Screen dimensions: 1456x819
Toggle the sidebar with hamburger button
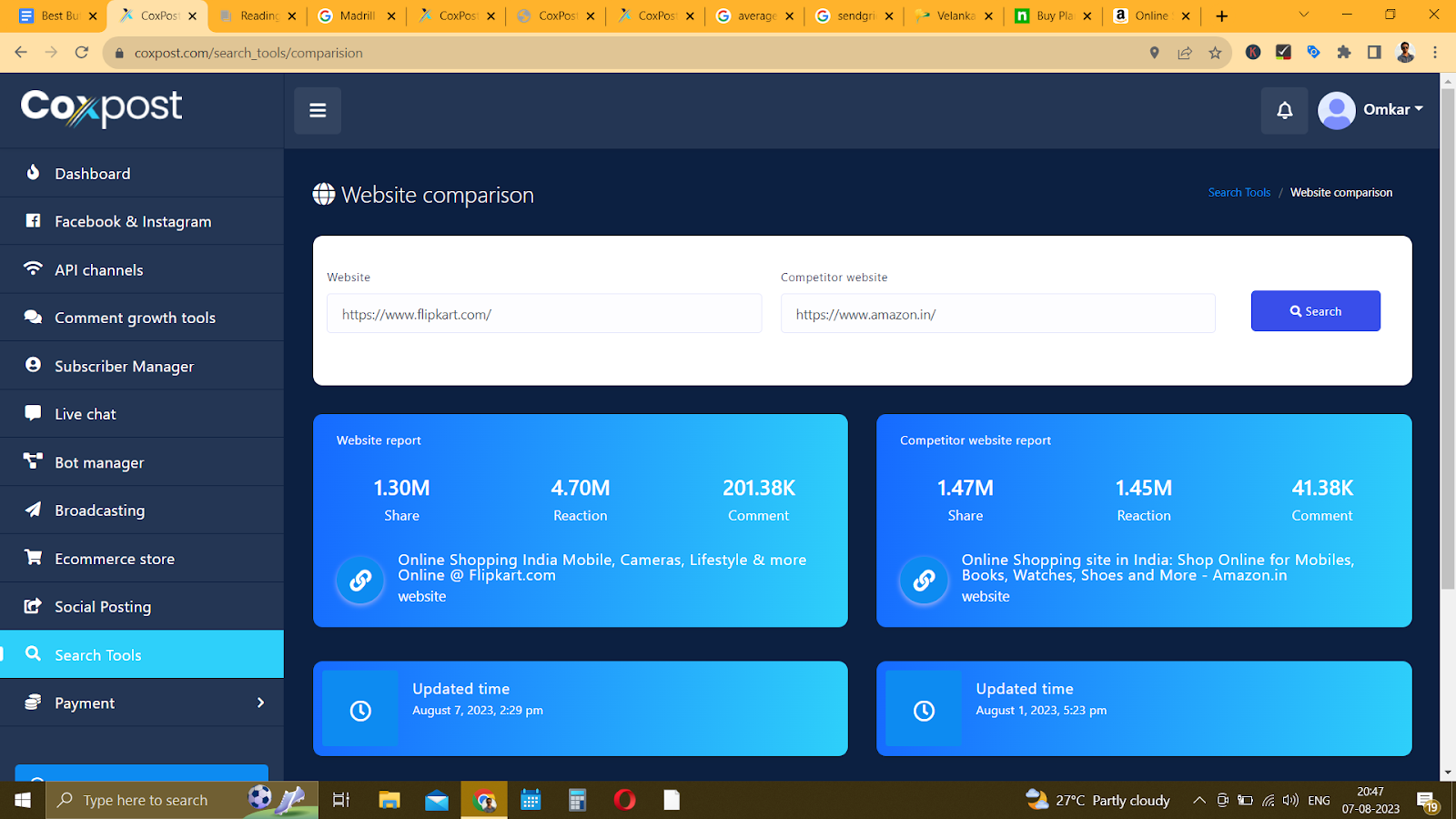pyautogui.click(x=318, y=110)
